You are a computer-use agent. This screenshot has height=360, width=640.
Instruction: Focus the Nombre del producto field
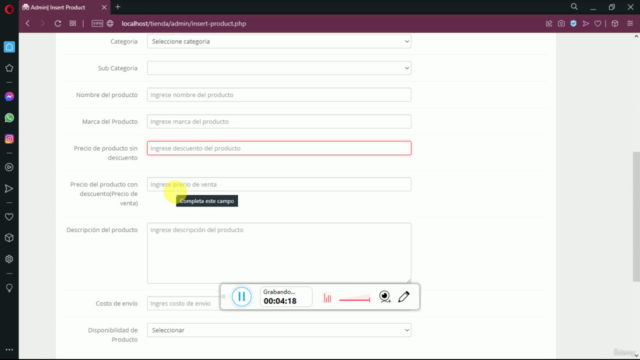[279, 95]
